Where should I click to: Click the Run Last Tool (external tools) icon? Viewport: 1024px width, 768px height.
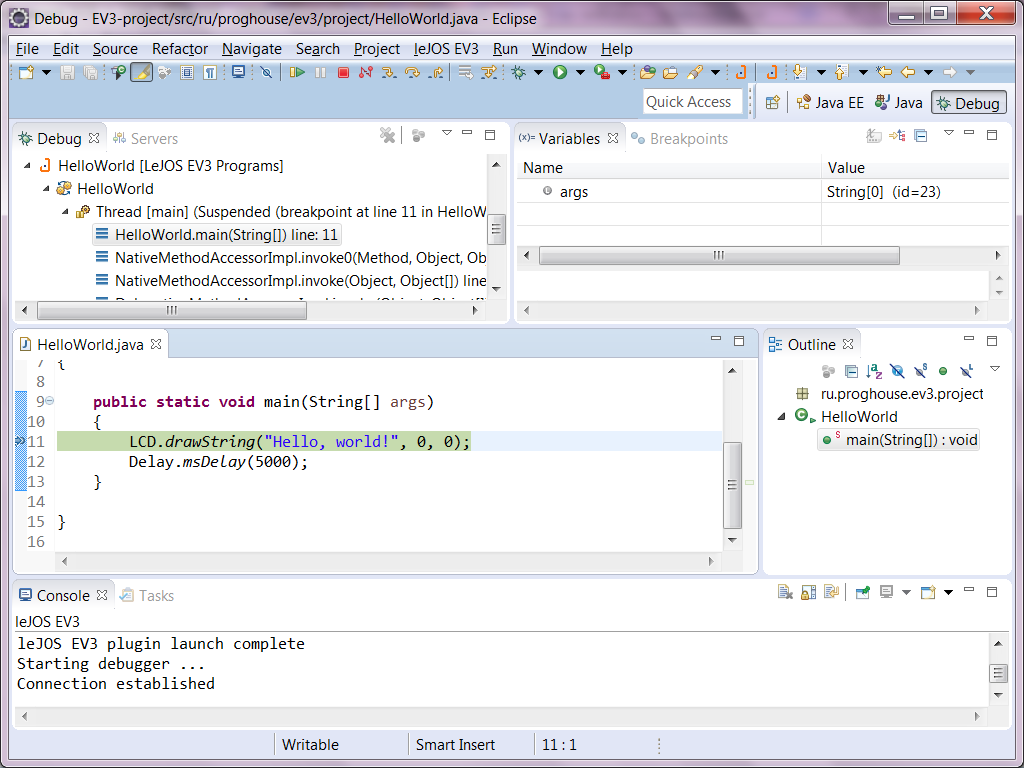[601, 72]
